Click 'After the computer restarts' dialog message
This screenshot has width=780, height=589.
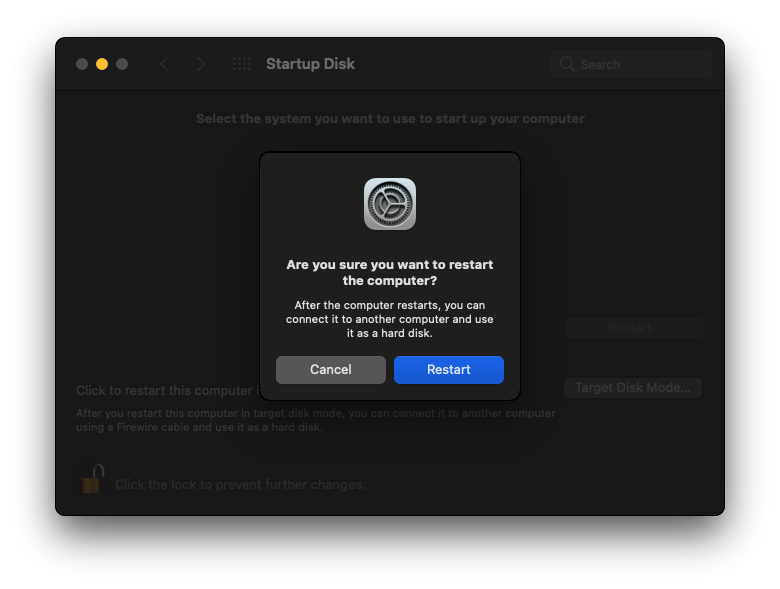[x=390, y=319]
